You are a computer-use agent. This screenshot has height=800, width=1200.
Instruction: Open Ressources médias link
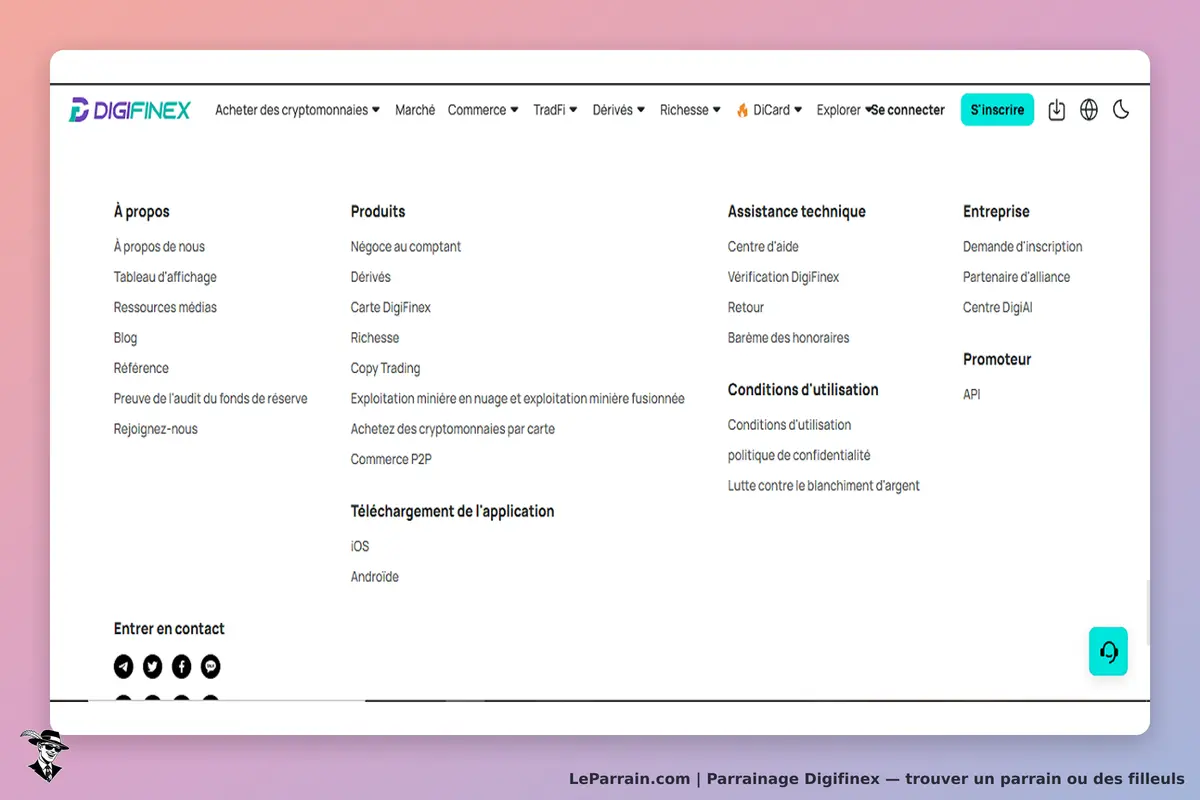pyautogui.click(x=165, y=308)
